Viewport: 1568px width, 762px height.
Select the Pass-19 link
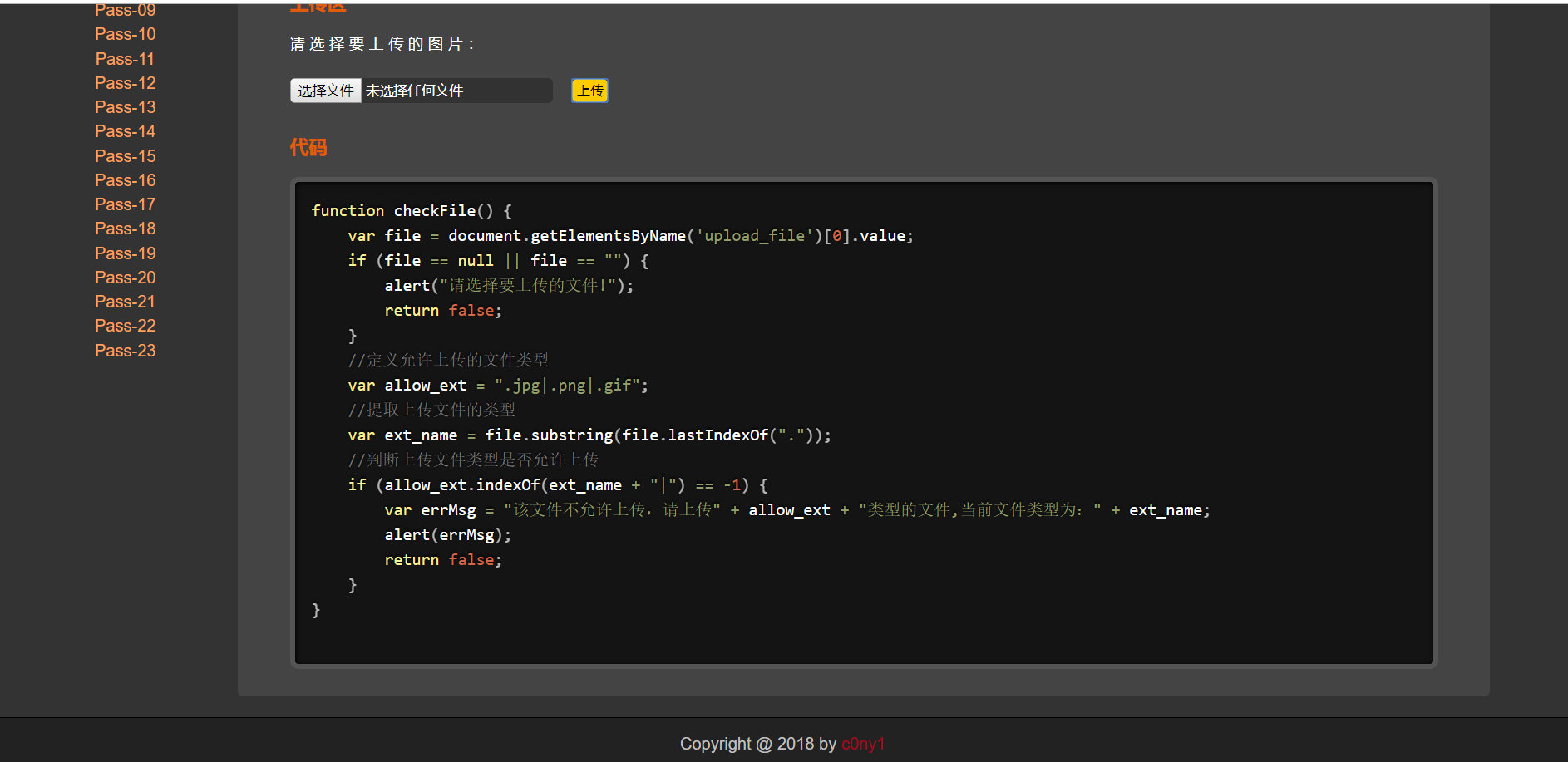125,253
